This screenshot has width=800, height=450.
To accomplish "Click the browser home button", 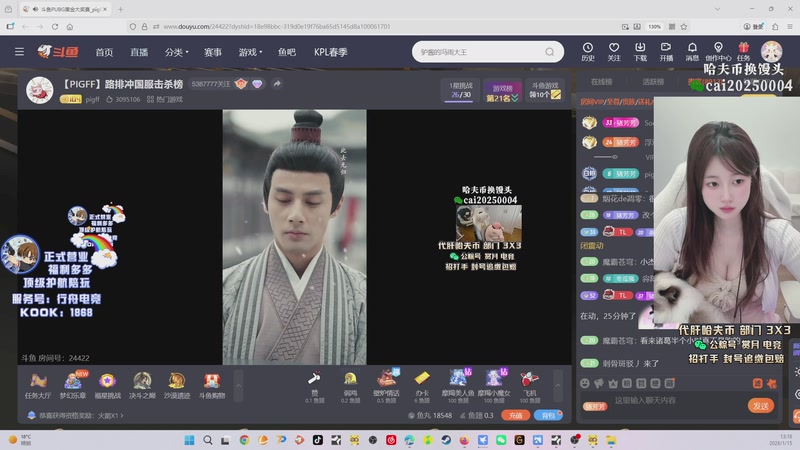I will (x=70, y=27).
